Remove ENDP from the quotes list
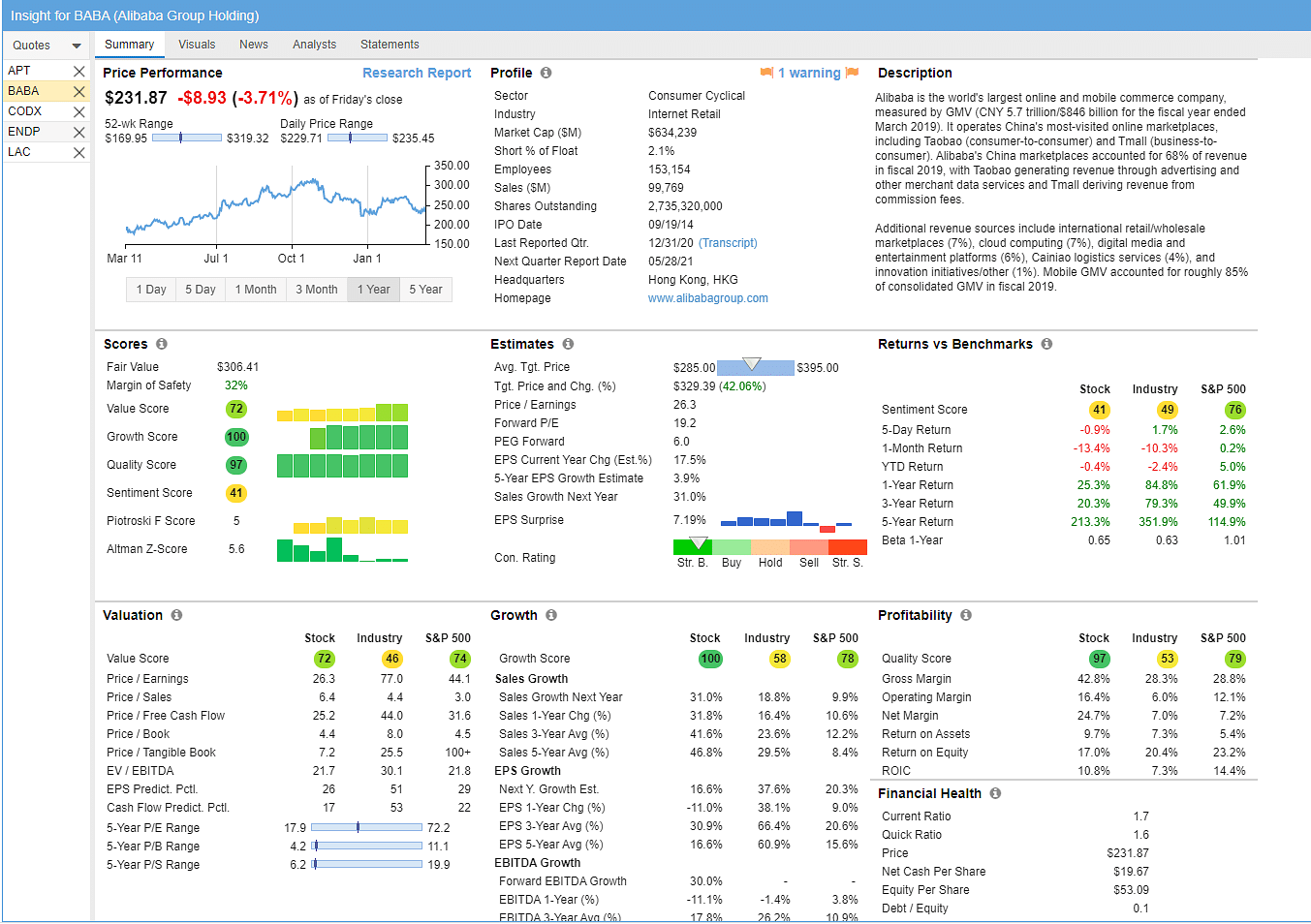The height and width of the screenshot is (924, 1311). click(x=79, y=133)
